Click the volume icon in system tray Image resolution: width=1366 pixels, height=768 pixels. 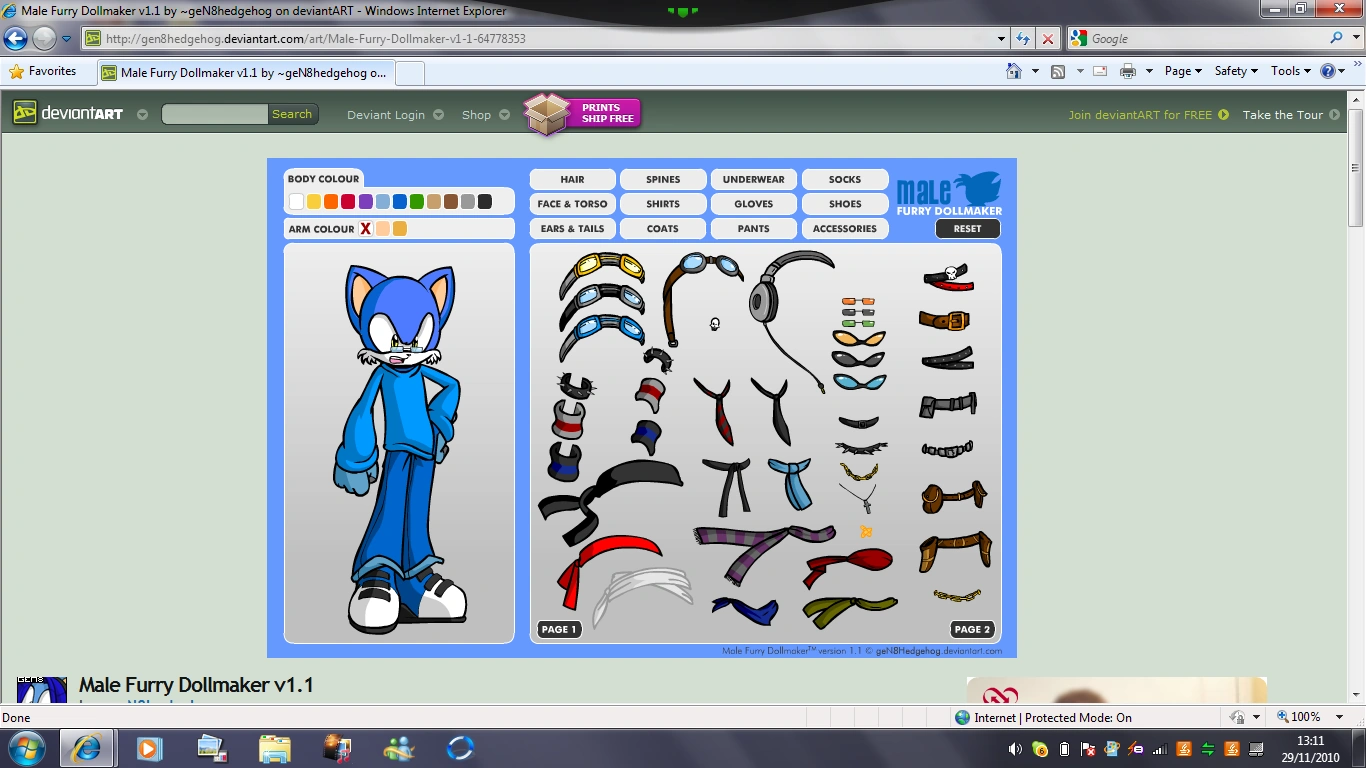coord(1015,749)
